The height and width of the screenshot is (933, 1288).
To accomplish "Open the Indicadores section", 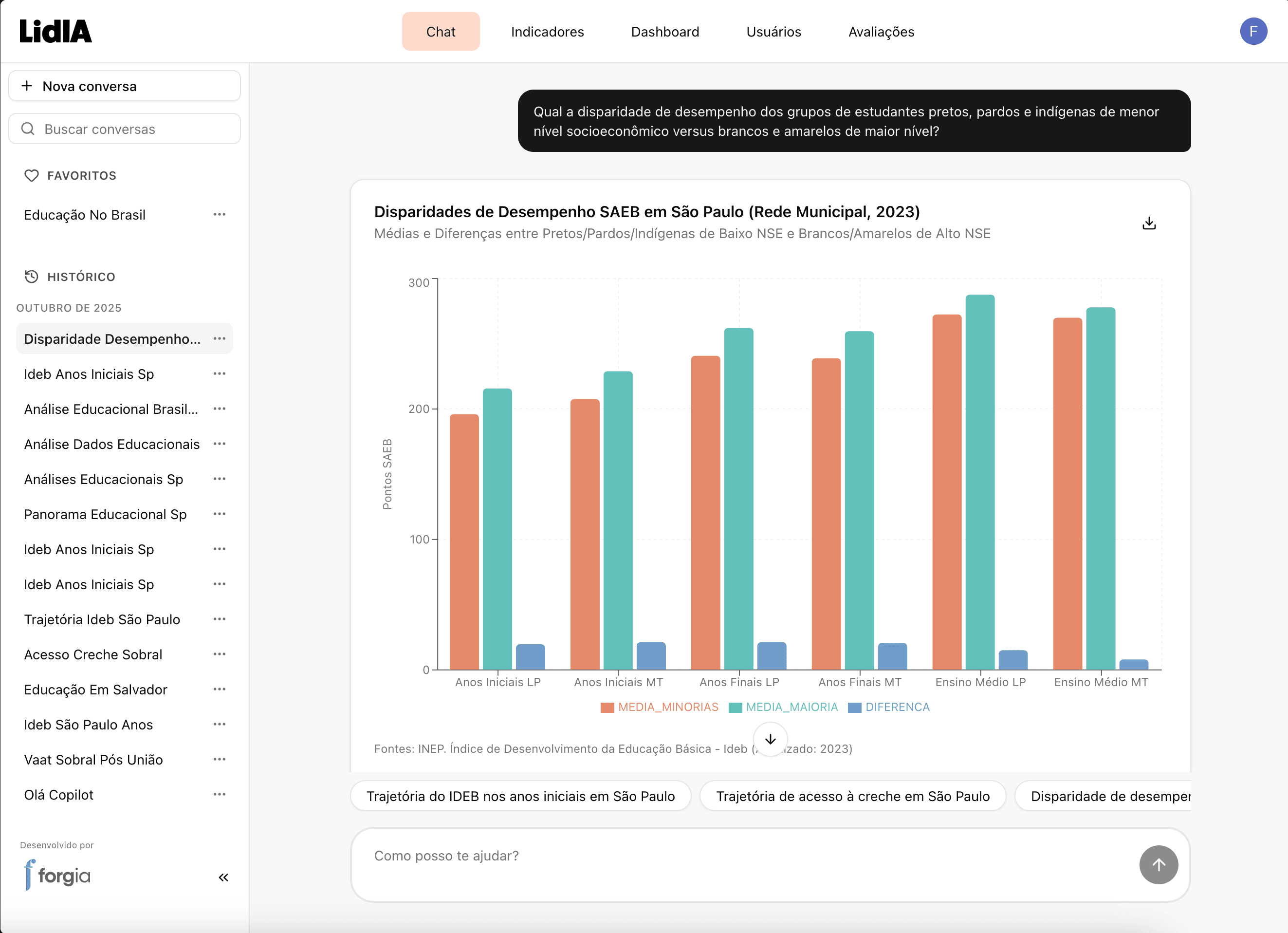I will pos(547,31).
